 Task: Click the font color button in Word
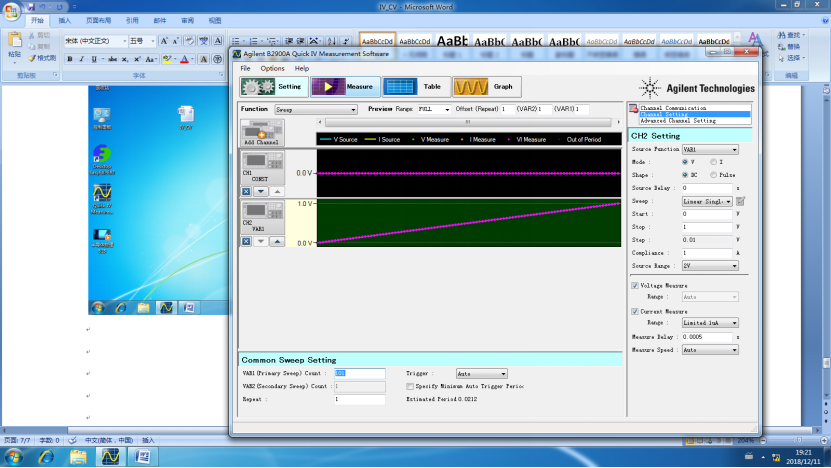184,59
